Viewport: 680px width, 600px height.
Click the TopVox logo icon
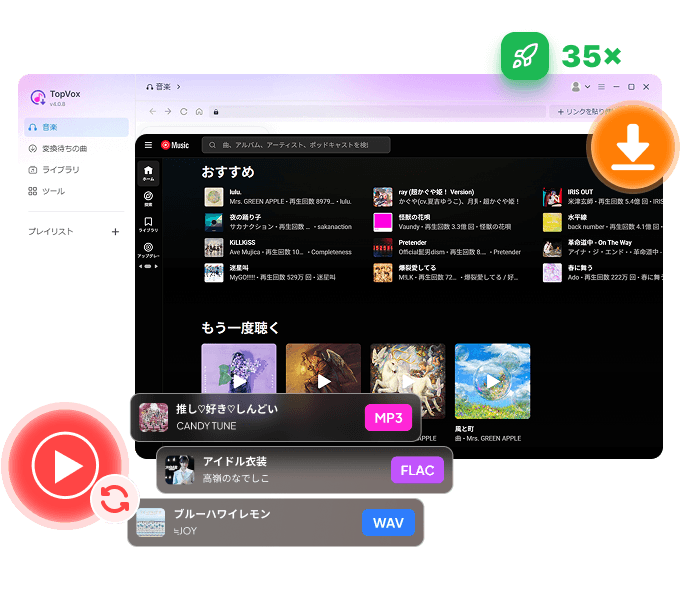pos(38,97)
